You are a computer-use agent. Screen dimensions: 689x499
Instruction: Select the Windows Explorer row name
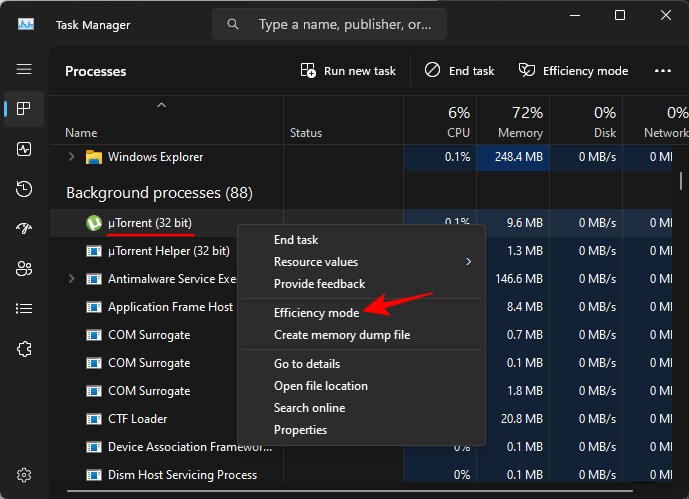coord(156,157)
